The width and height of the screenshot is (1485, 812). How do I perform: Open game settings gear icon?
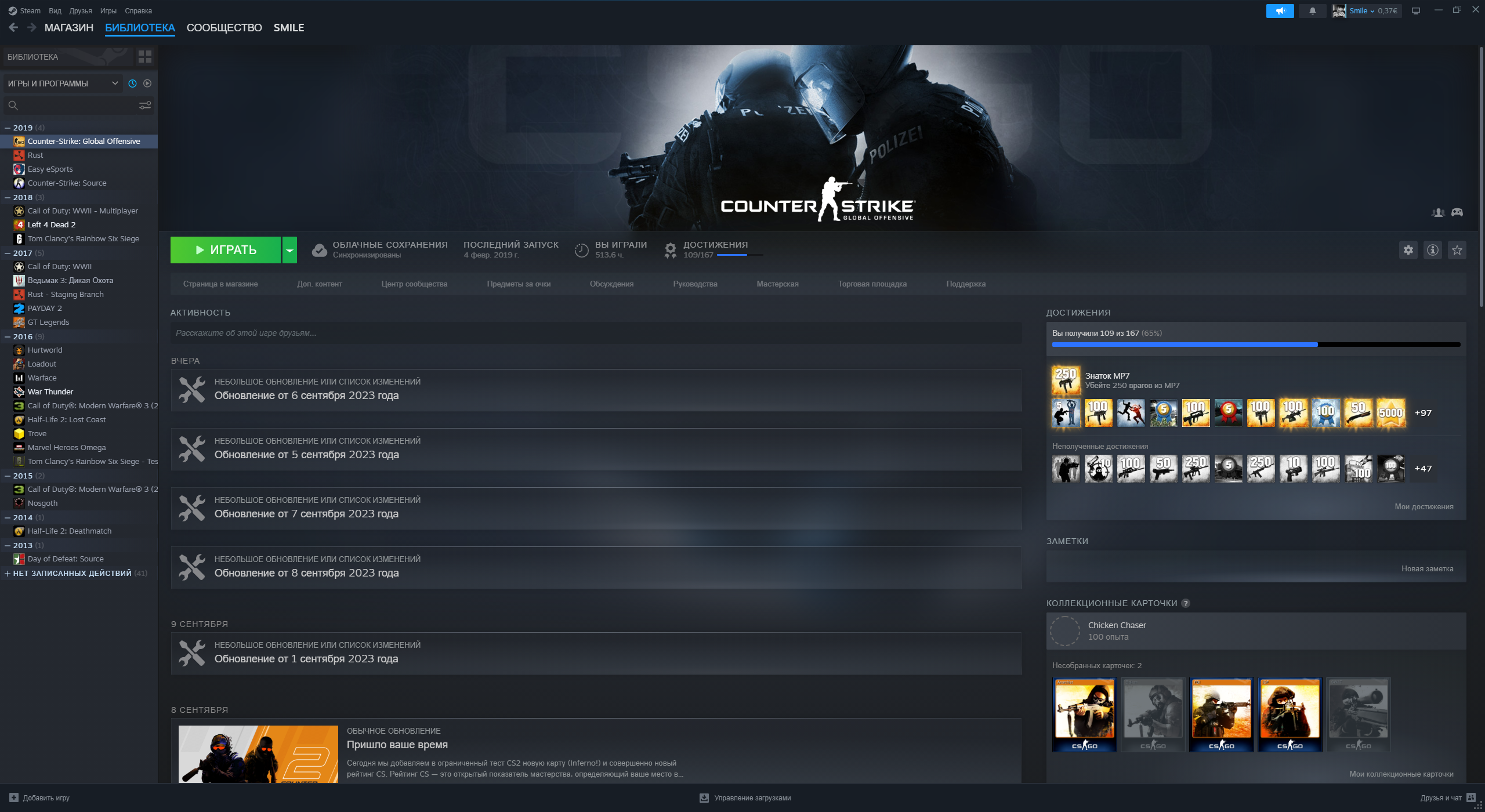pos(1408,250)
